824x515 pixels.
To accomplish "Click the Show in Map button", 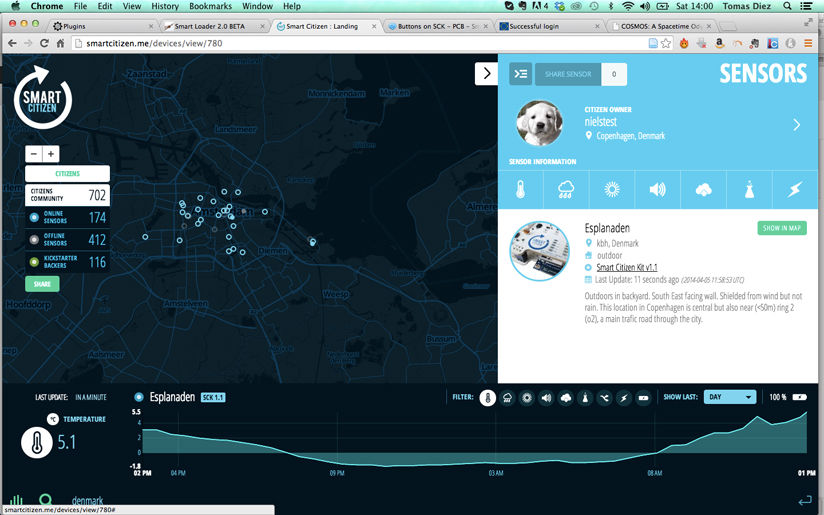I will pos(781,228).
